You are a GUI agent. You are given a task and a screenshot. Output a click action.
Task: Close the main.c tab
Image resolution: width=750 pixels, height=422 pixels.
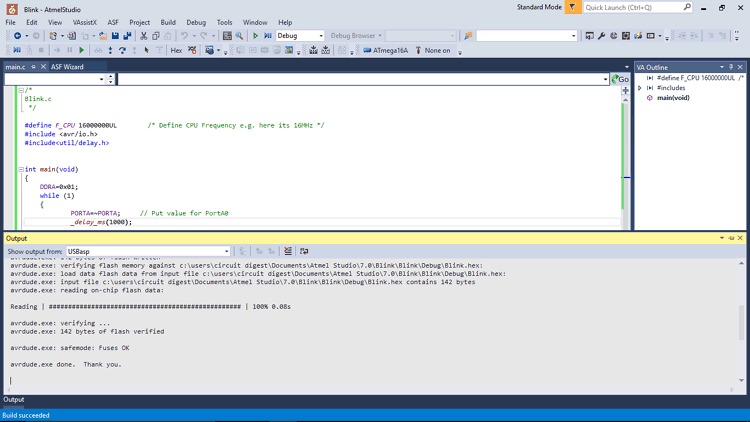coord(43,67)
